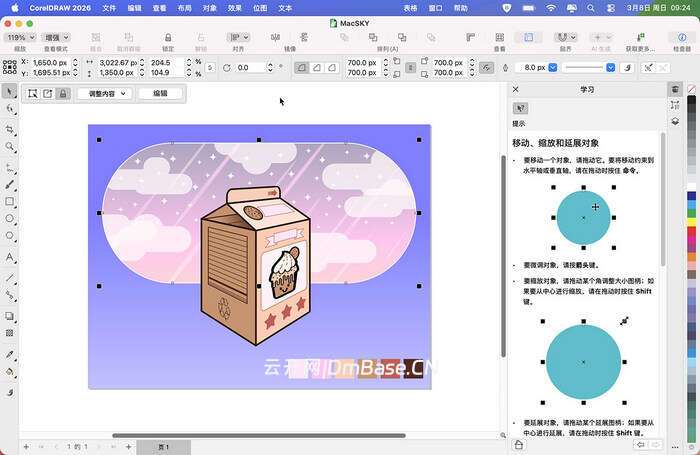This screenshot has height=455, width=700.
Task: Open the 文件 (File) menu
Action: 109,8
